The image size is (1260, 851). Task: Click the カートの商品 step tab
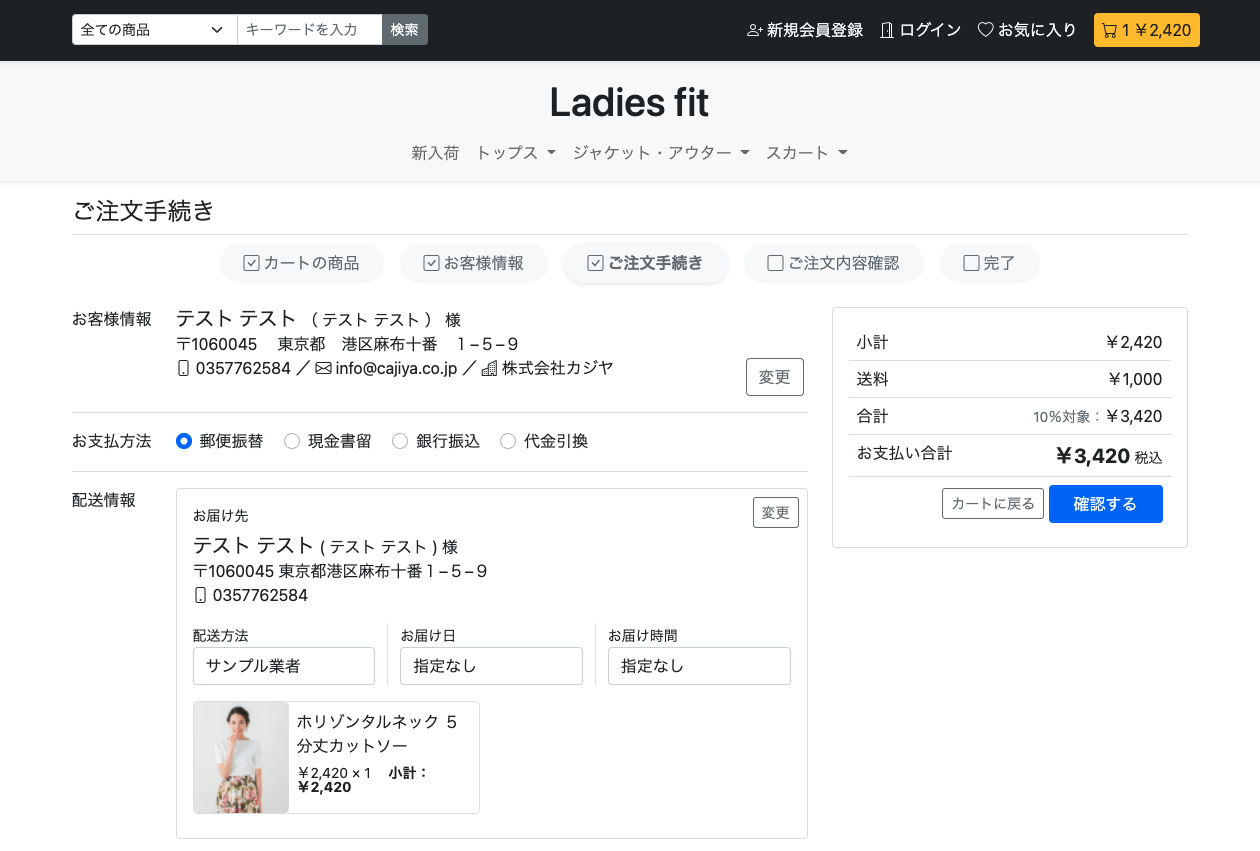(301, 262)
